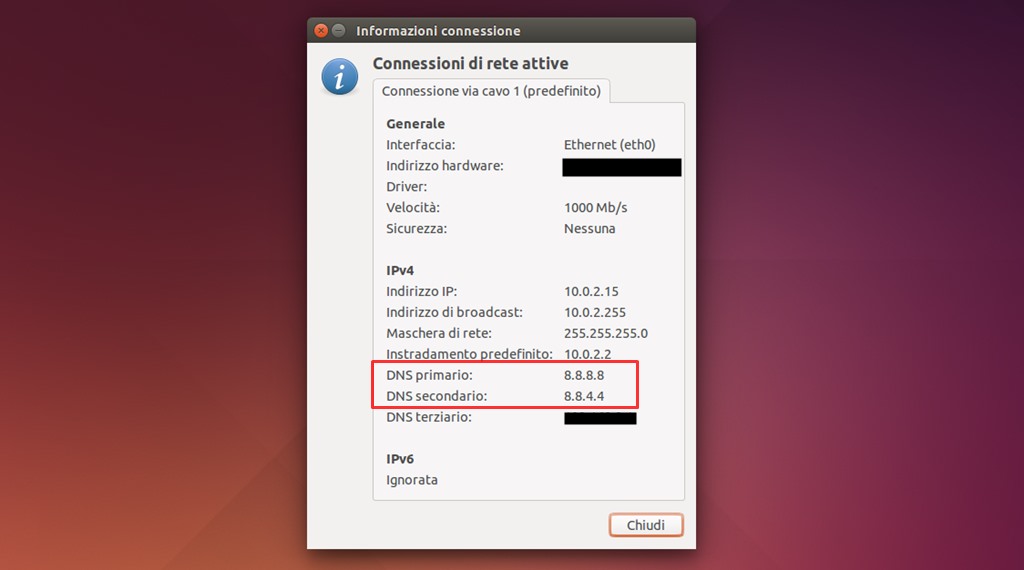1024x570 pixels.
Task: Select the secondary DNS value 8.8.4.4
Action: point(584,396)
